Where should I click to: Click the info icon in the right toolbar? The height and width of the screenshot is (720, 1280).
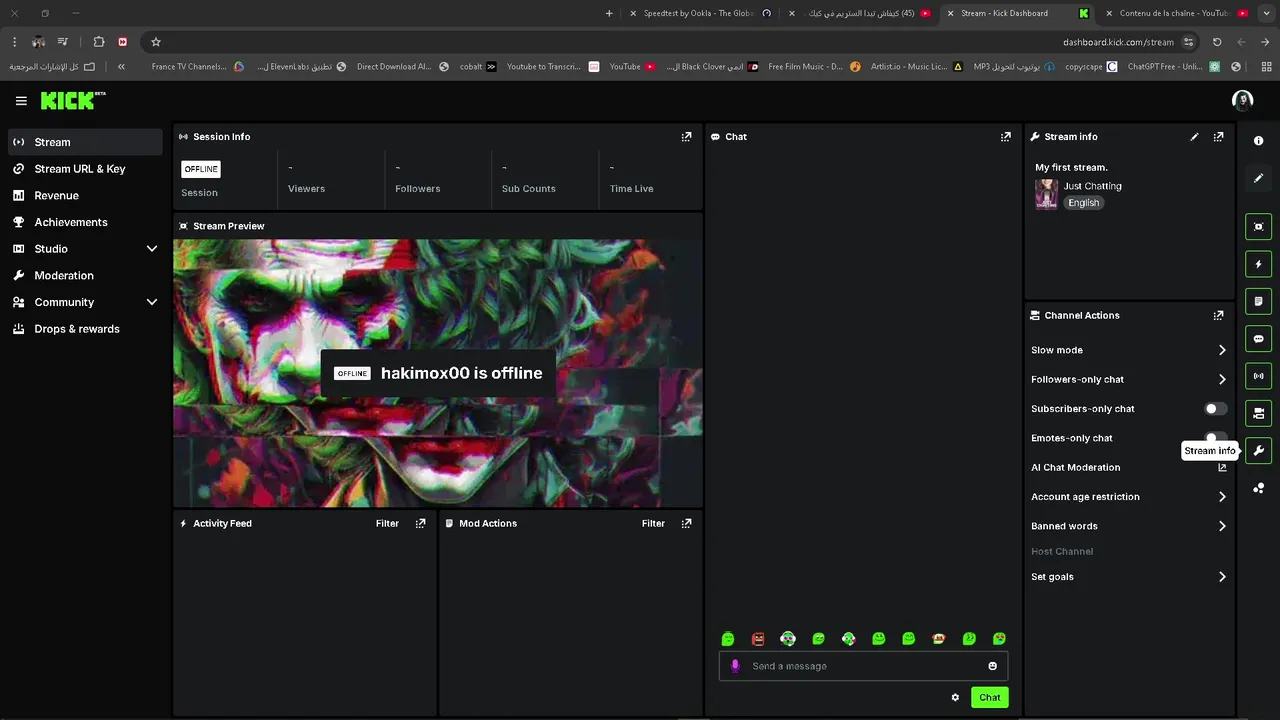(1258, 141)
